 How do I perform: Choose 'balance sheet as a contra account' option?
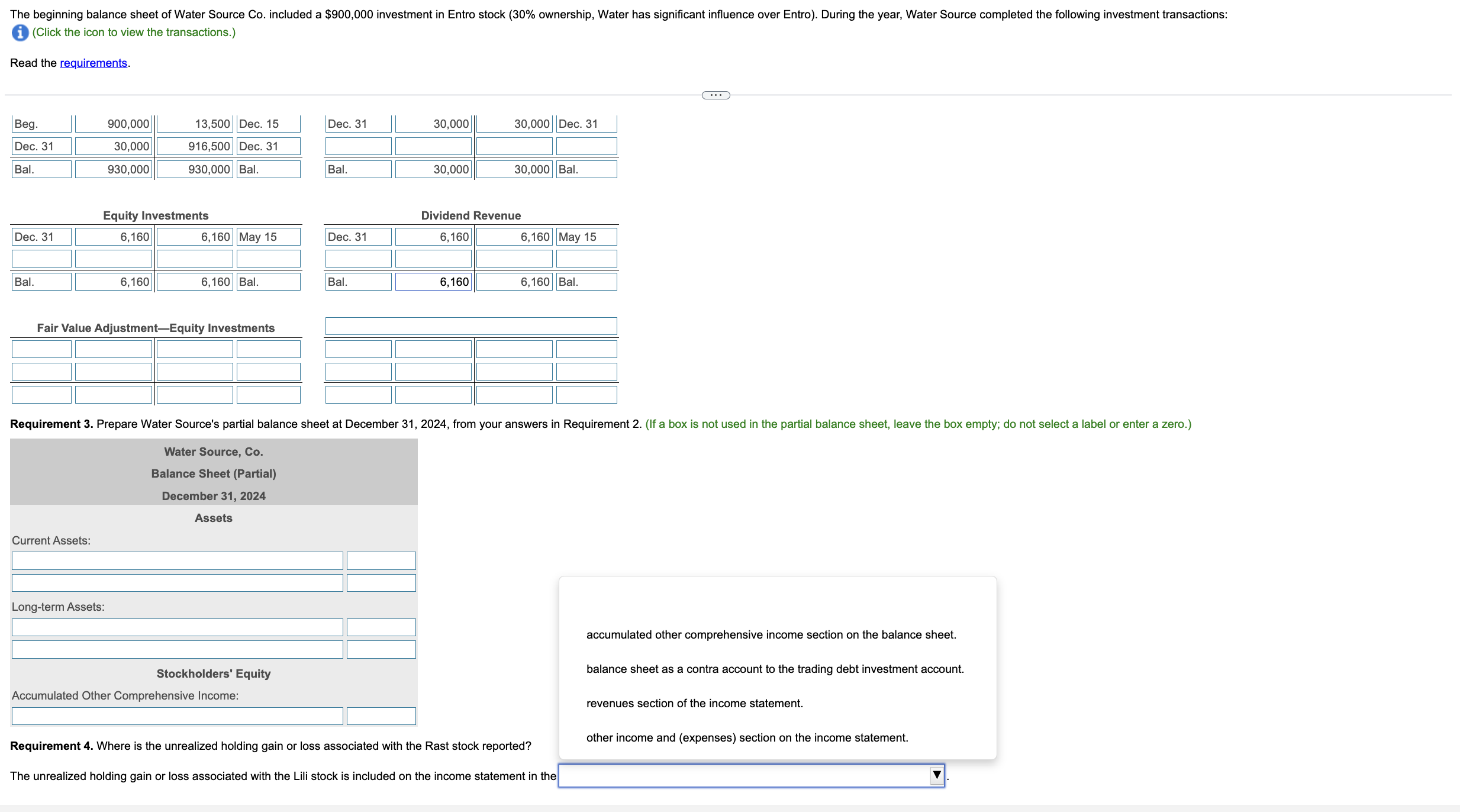click(775, 669)
